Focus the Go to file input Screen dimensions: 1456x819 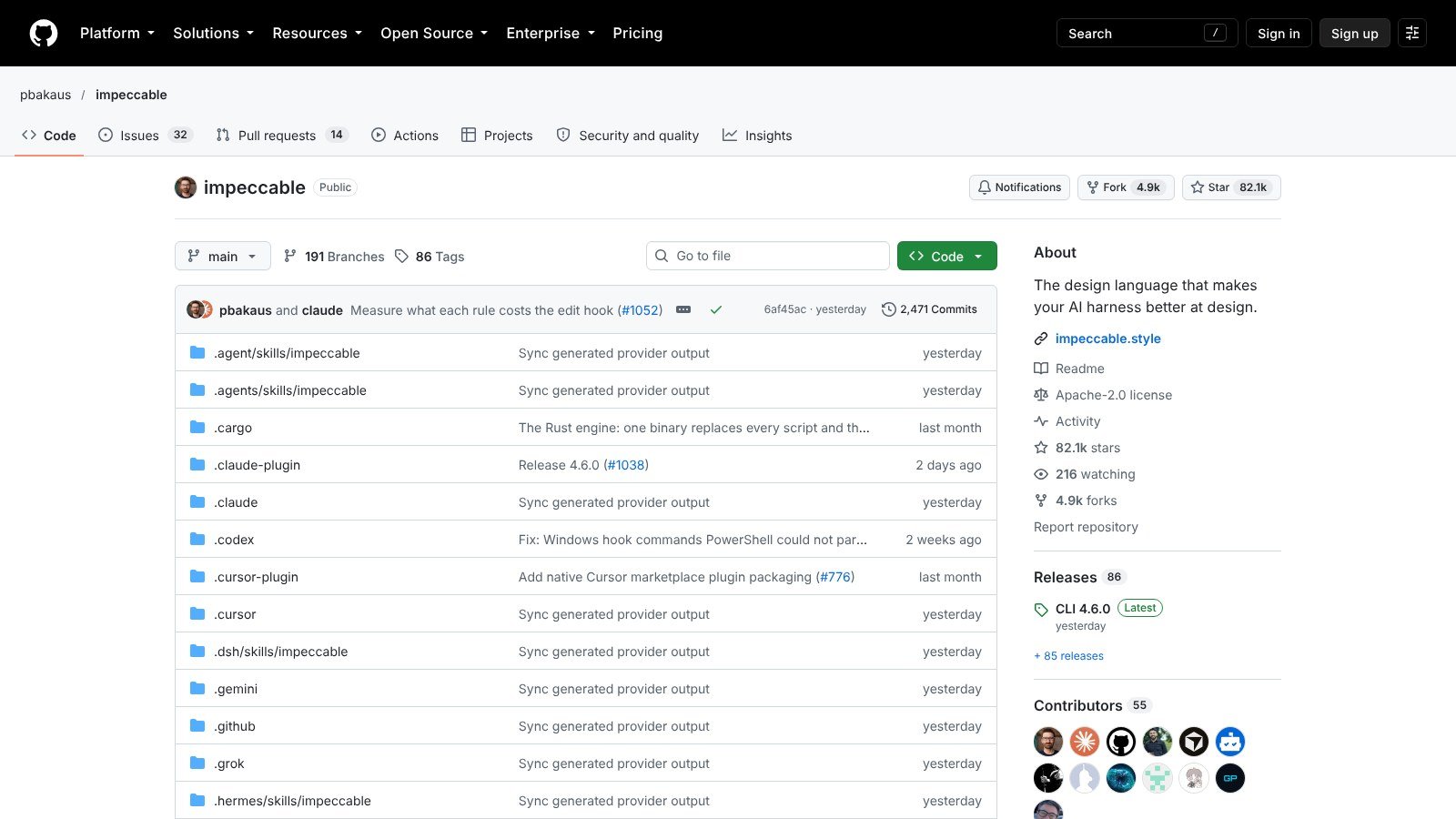(x=768, y=256)
